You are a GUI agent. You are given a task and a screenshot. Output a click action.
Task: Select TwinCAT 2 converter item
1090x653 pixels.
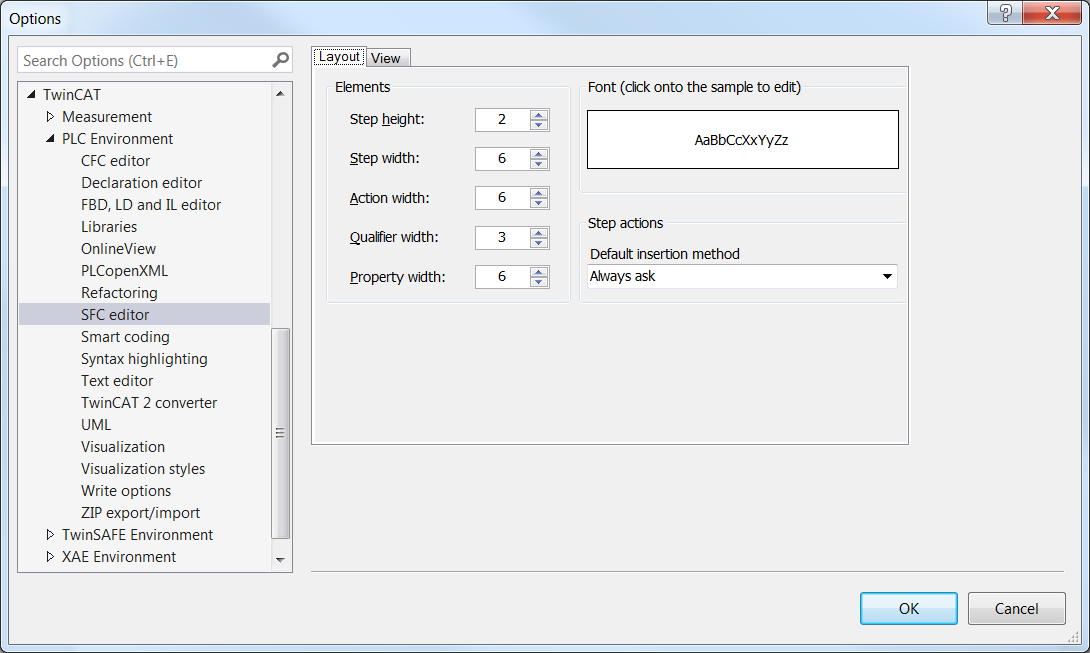tap(149, 403)
